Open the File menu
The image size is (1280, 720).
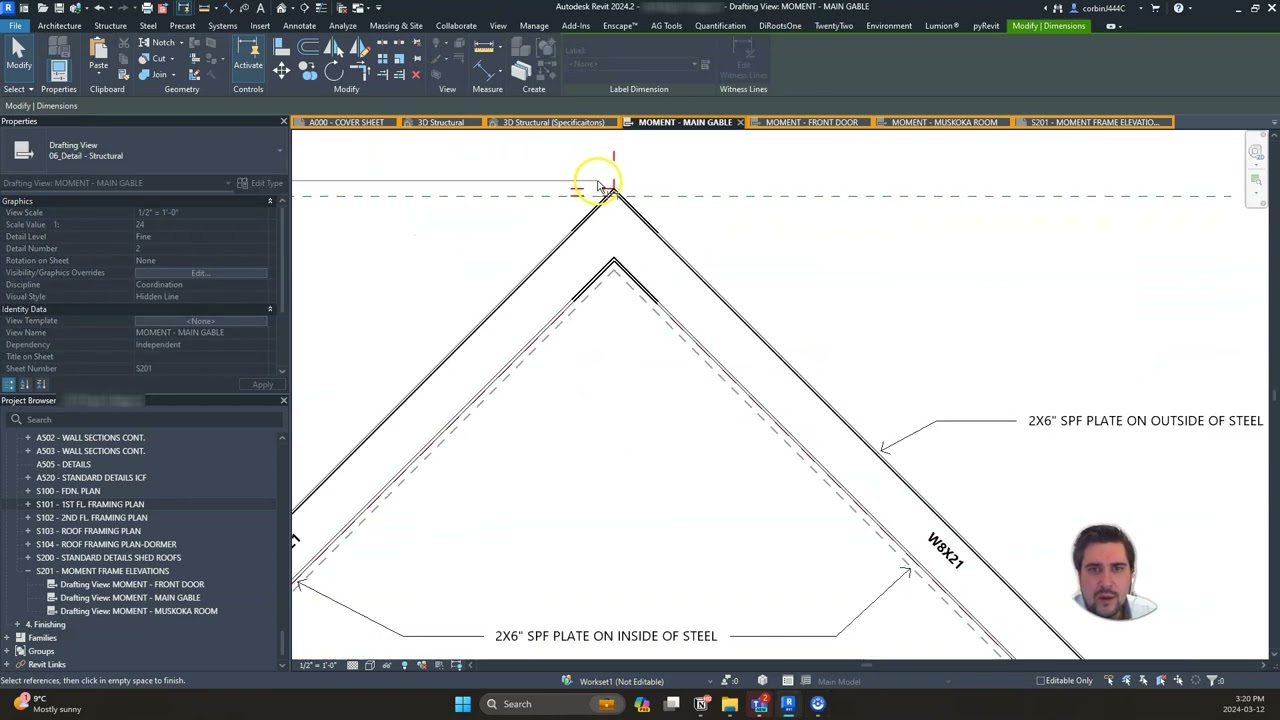point(15,26)
